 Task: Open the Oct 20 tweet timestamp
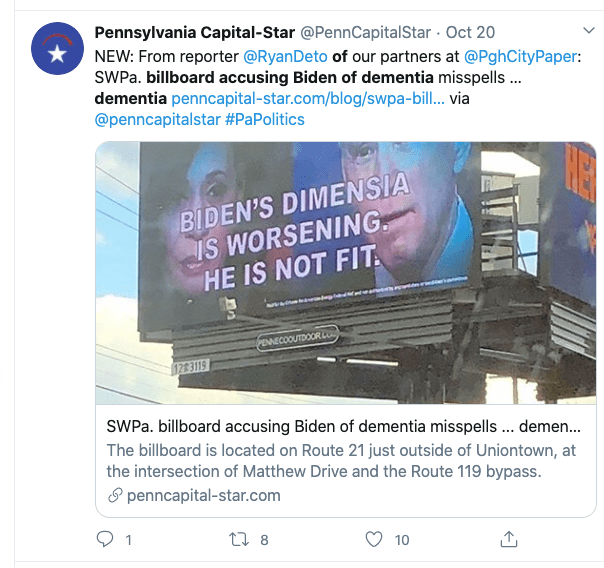point(470,32)
